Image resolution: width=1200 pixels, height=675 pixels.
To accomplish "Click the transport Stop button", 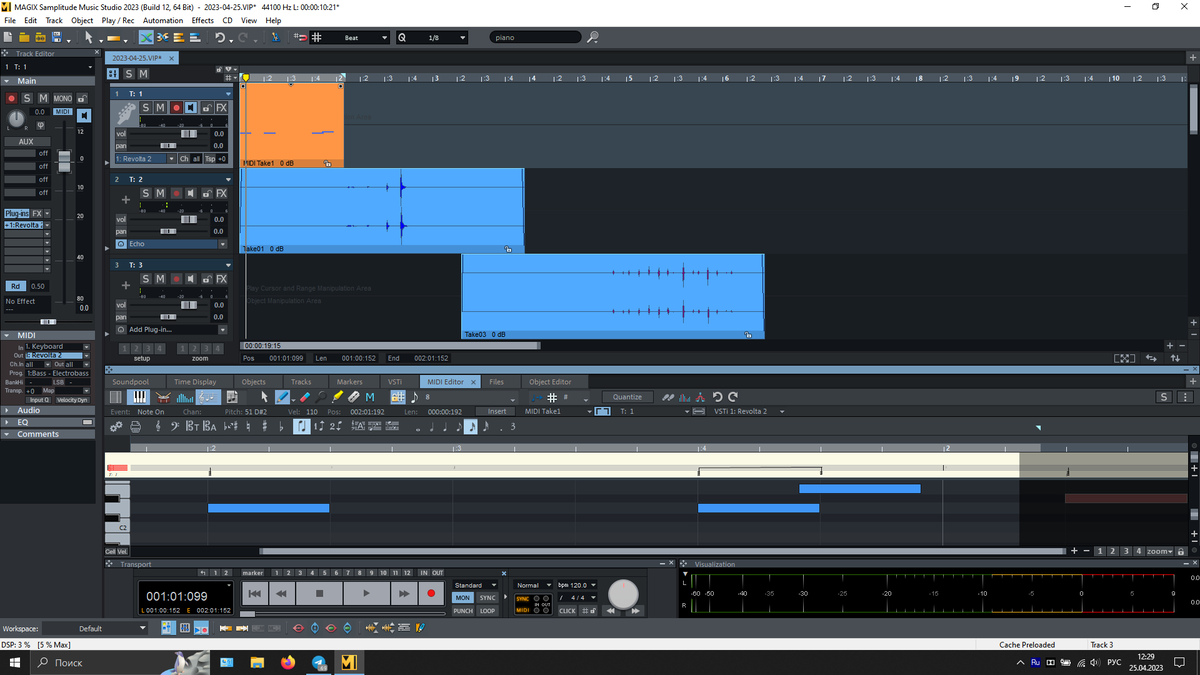I will click(319, 593).
